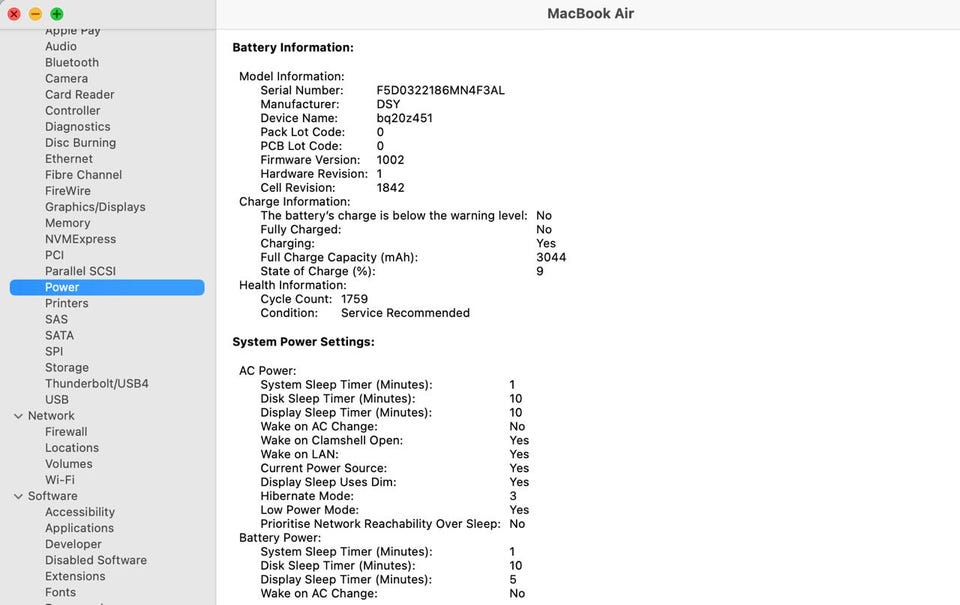Collapse the Software section chevron

18,496
